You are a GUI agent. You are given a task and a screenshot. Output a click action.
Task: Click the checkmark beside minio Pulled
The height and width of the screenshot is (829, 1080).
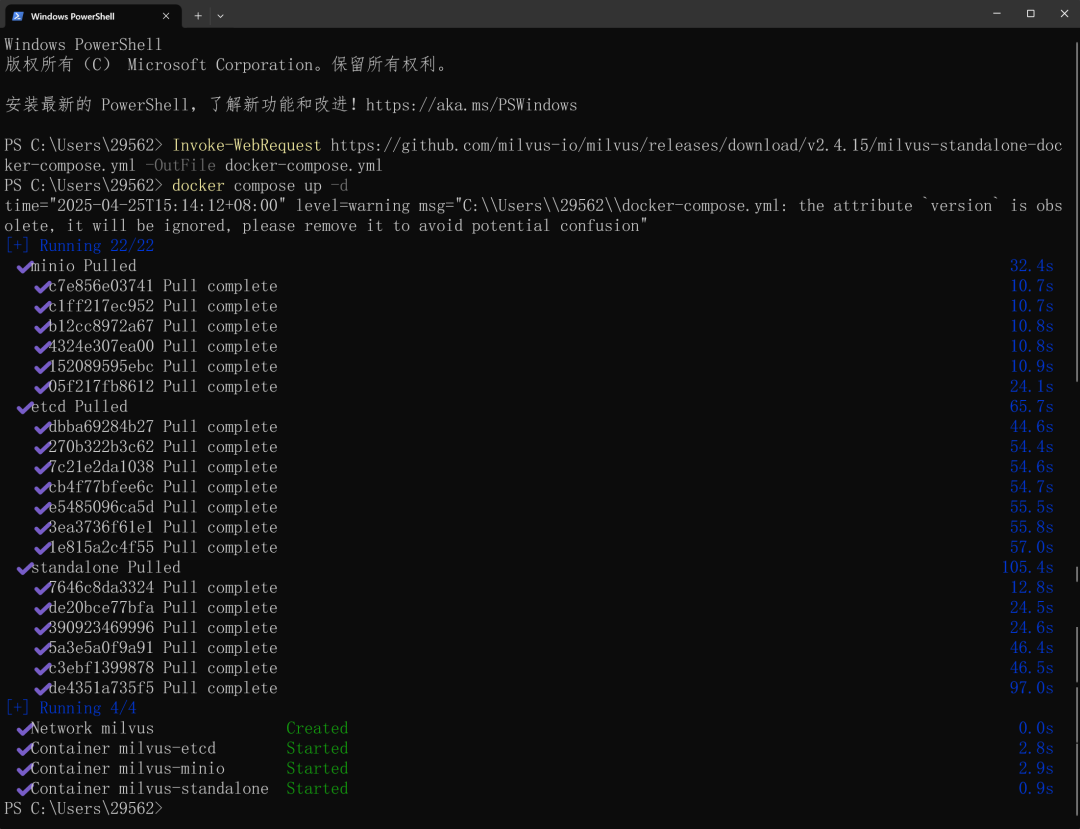tap(22, 267)
